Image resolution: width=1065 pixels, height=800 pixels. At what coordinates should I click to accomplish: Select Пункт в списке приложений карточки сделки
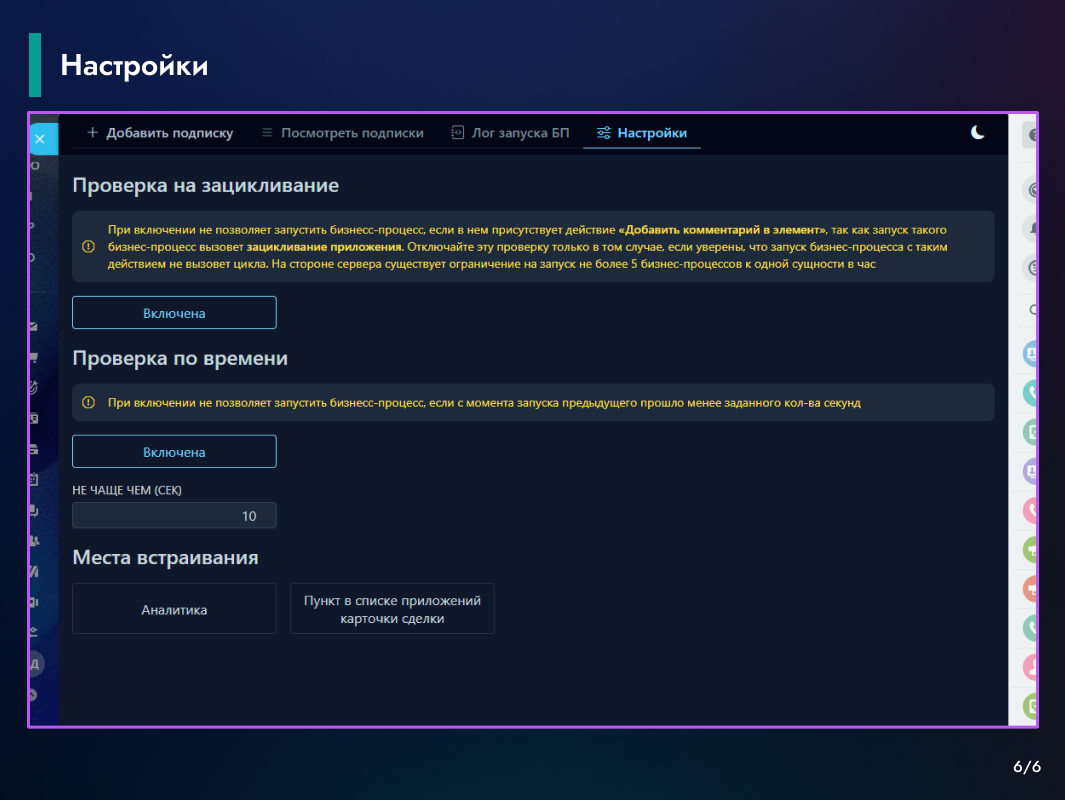(x=392, y=609)
